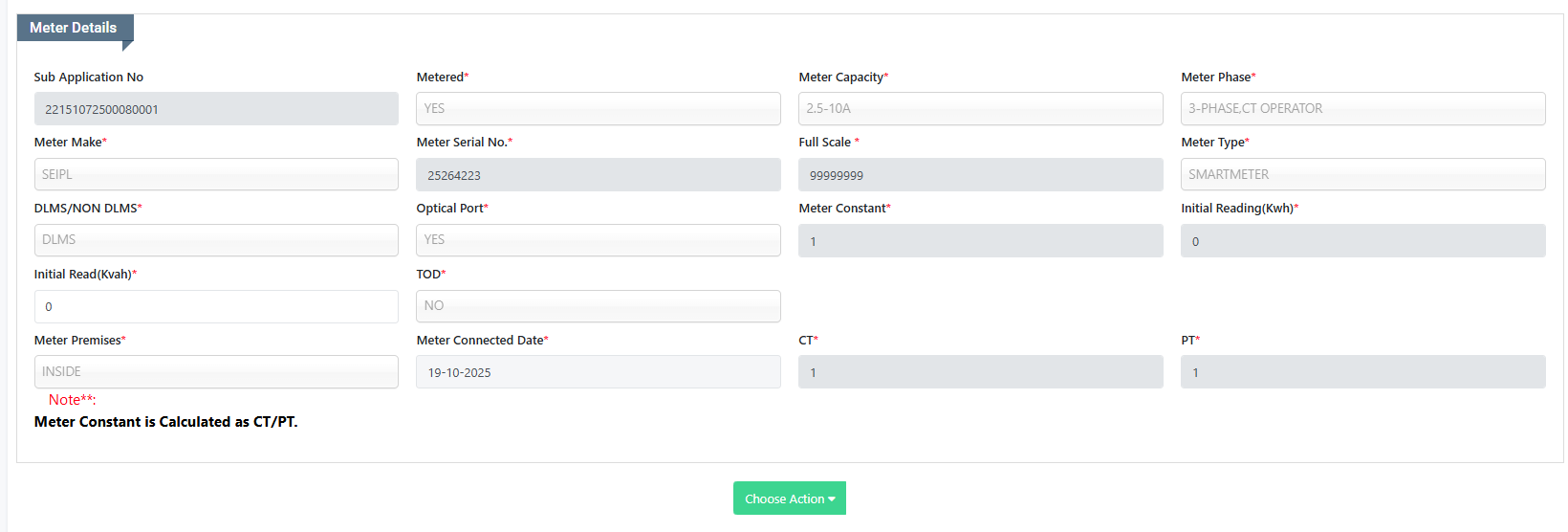
Task: Click the PT value field
Action: pyautogui.click(x=1362, y=372)
